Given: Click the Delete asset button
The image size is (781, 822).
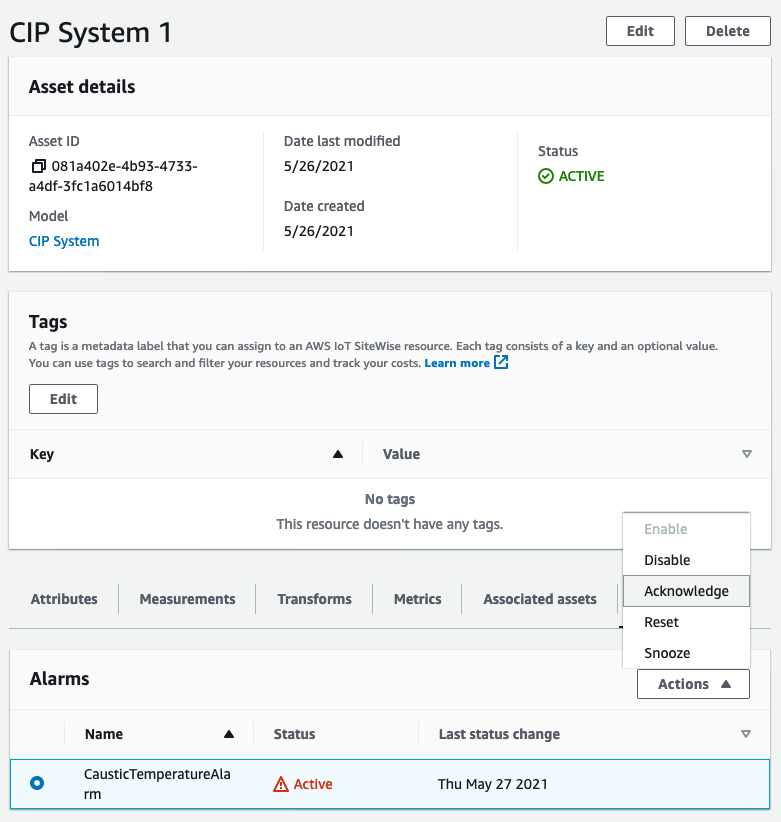Looking at the screenshot, I should click(728, 31).
